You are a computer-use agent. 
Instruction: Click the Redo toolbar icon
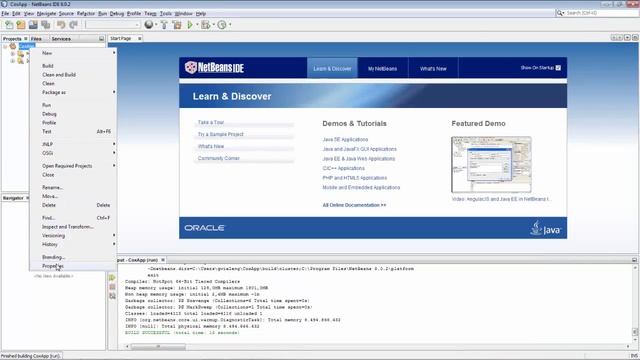coord(73,25)
